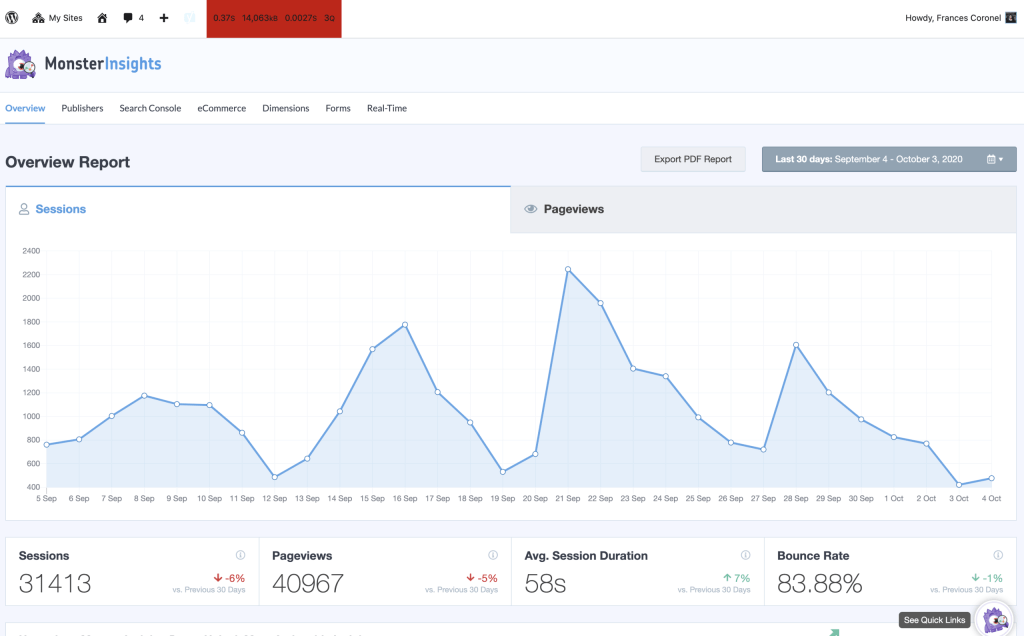Expand the Last 30 days date range dropdown

click(888, 159)
